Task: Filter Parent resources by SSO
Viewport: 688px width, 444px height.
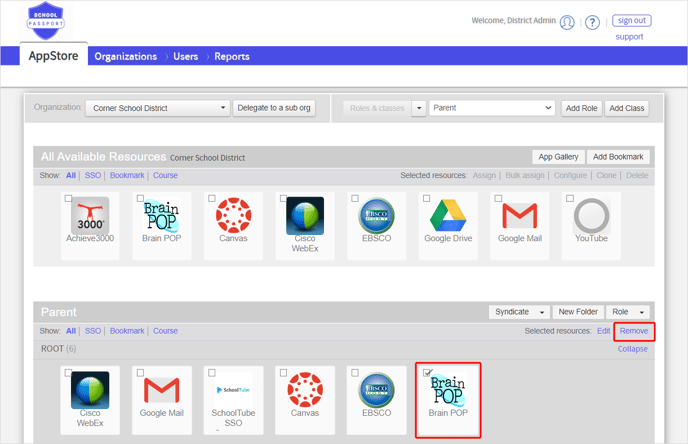Action: coord(93,331)
